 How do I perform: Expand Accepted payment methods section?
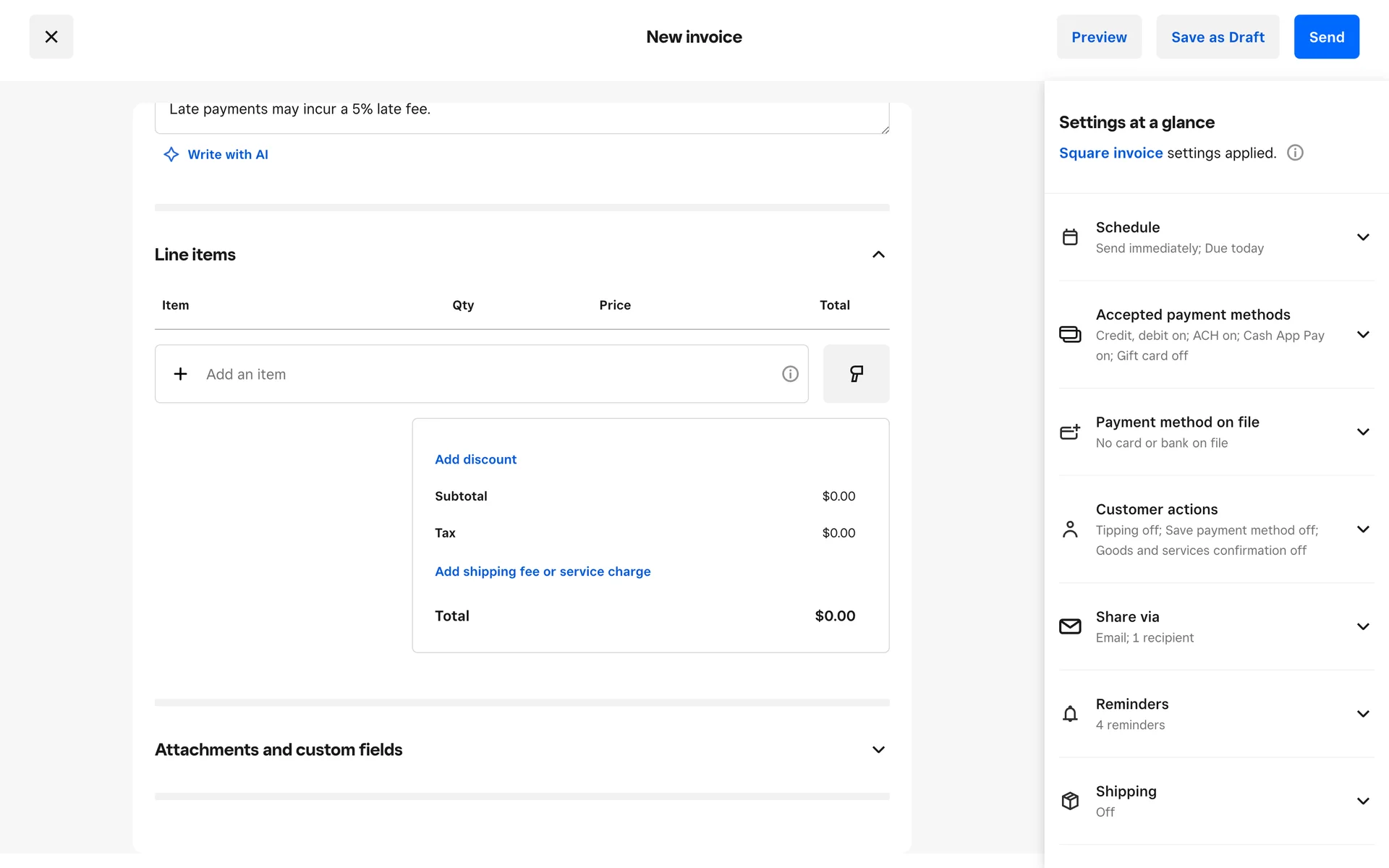[1363, 334]
